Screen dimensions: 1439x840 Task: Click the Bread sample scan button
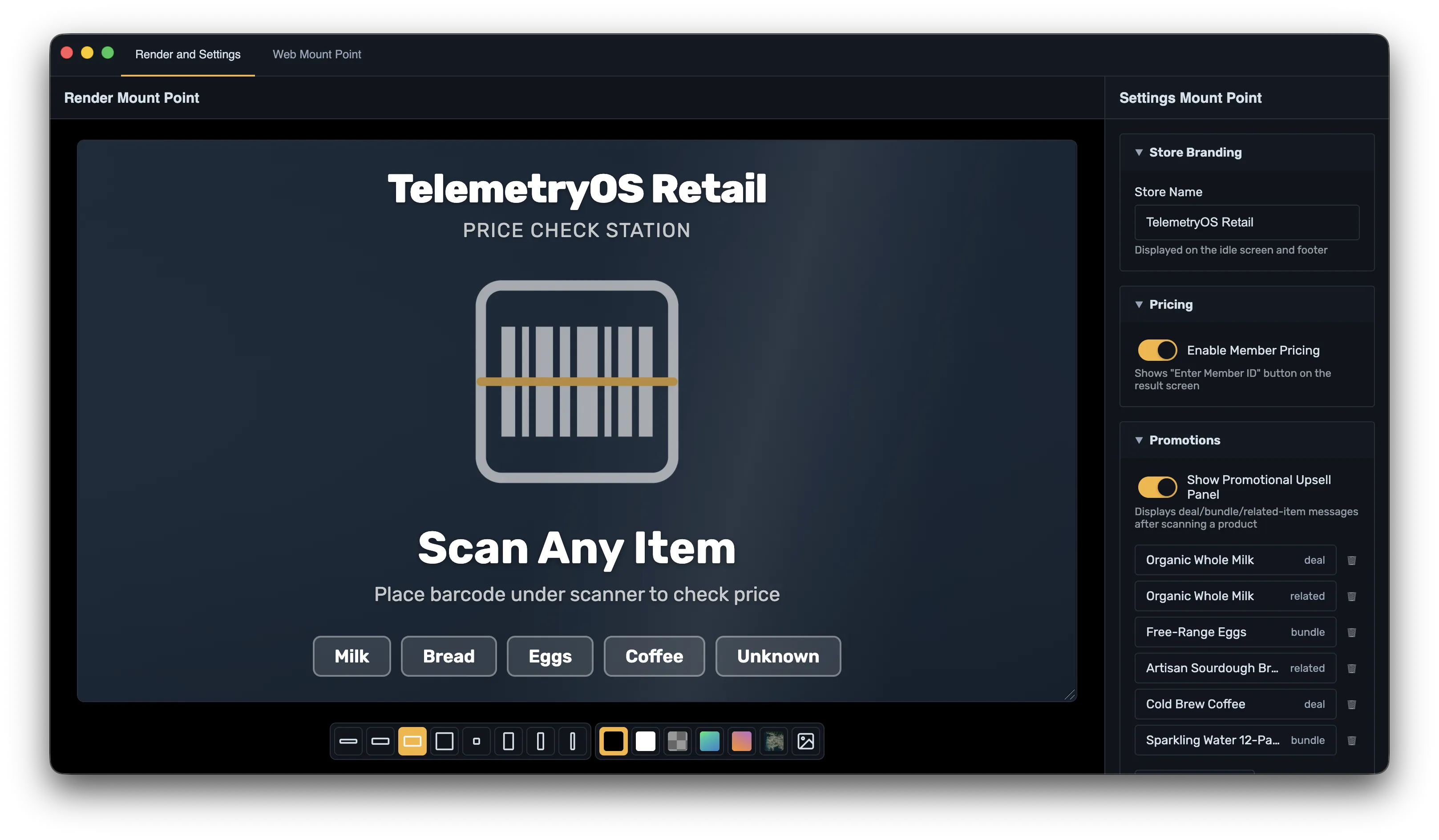[449, 656]
